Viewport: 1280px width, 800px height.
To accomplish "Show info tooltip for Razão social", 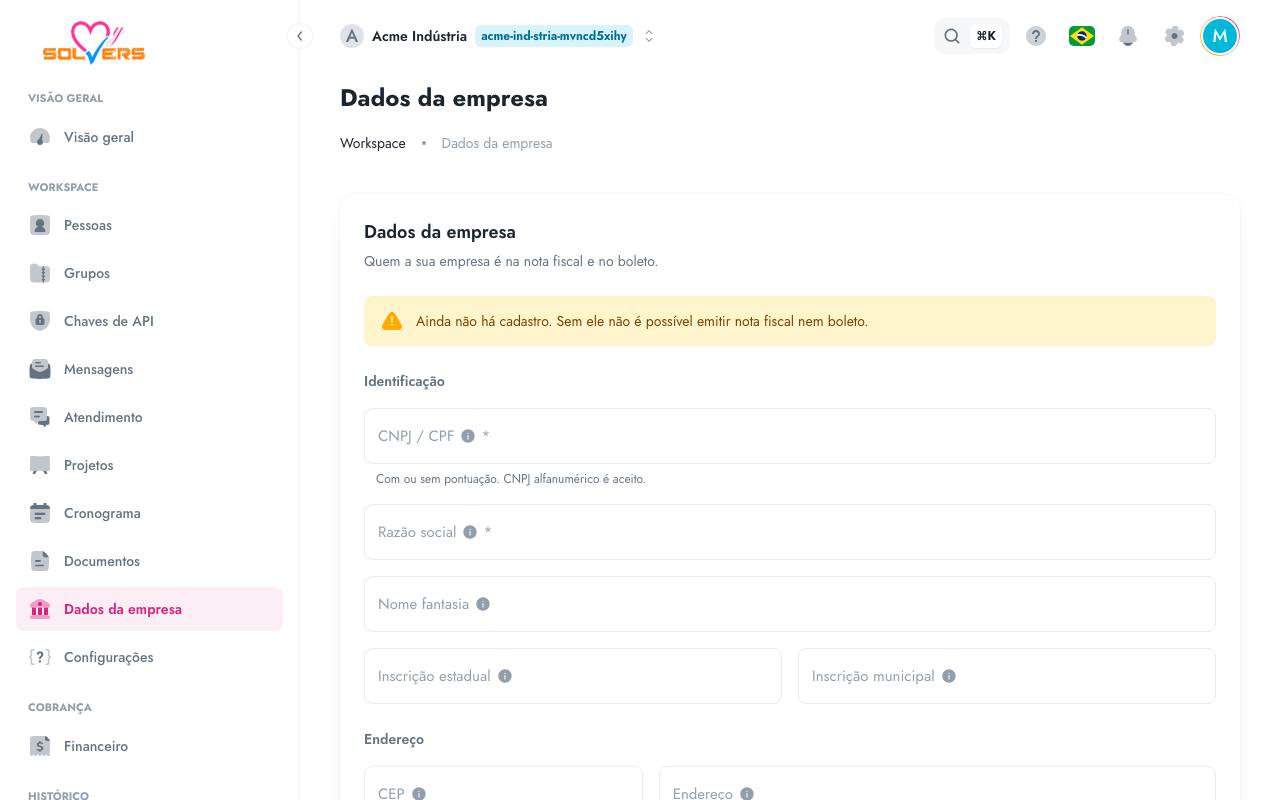I will pyautogui.click(x=470, y=532).
